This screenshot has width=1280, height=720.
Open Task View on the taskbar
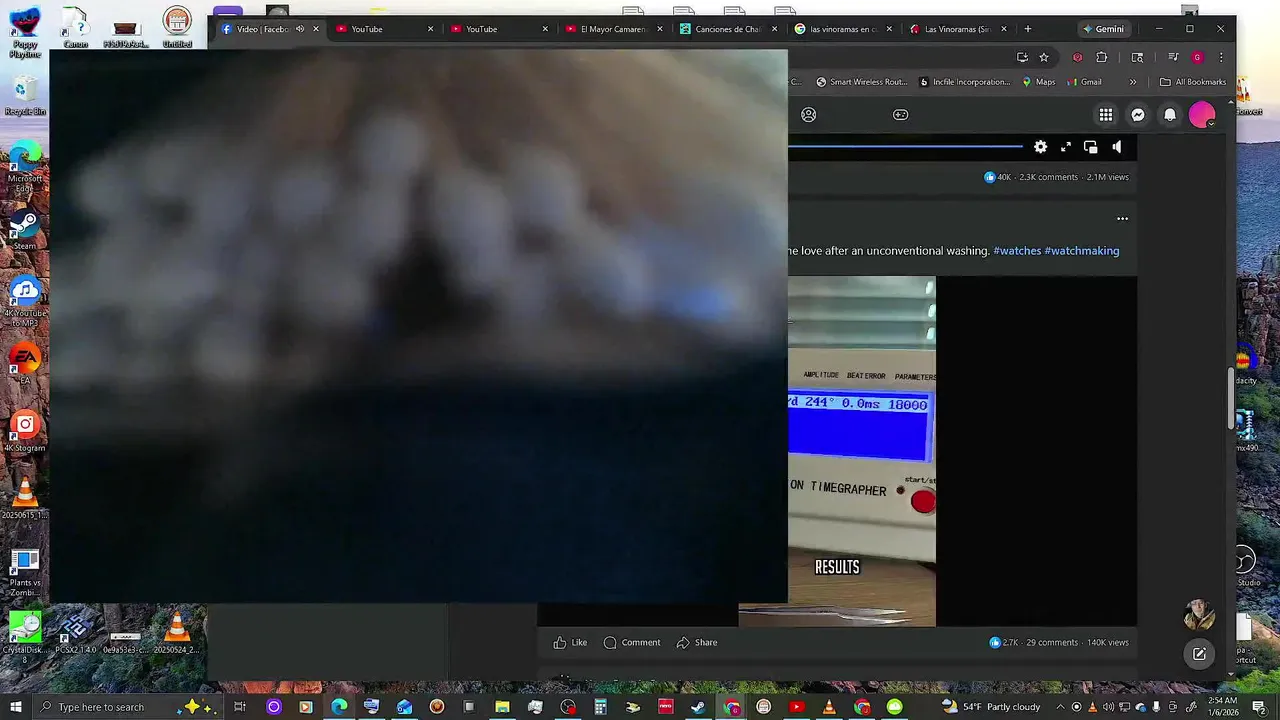click(x=240, y=707)
